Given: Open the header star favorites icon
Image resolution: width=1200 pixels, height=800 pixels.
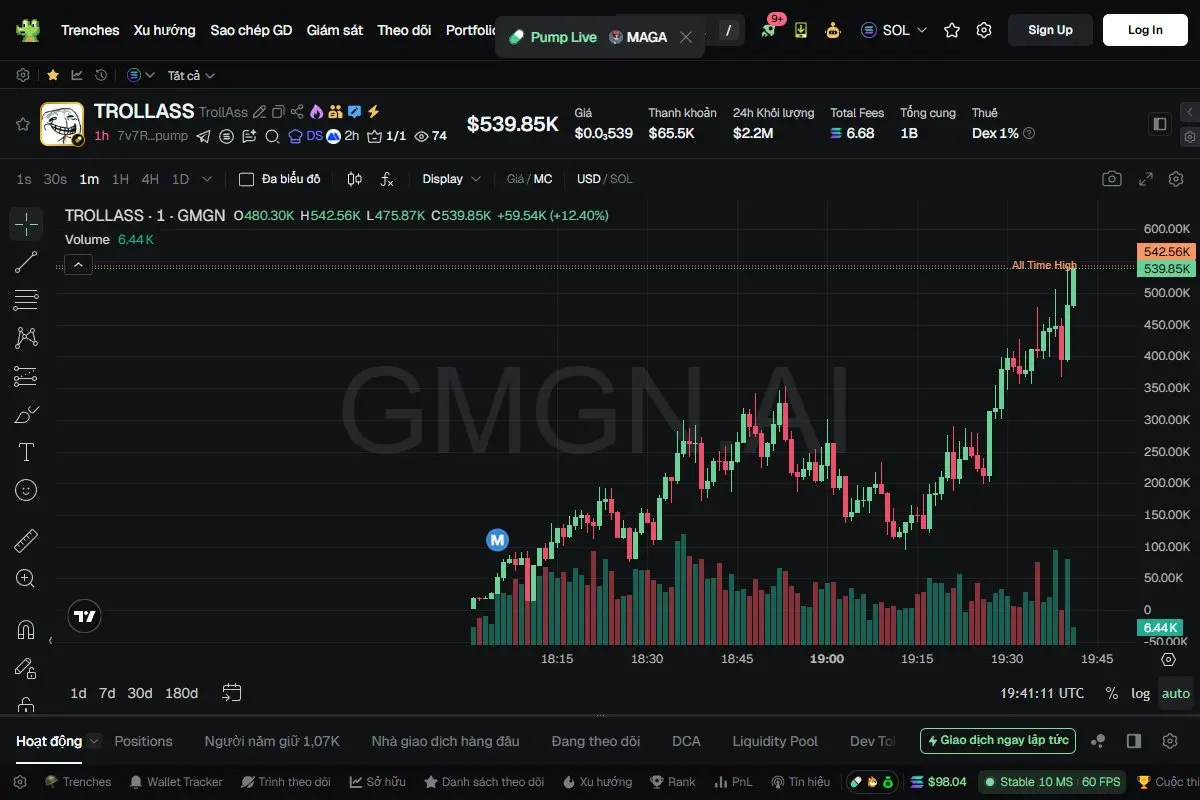Looking at the screenshot, I should (952, 30).
